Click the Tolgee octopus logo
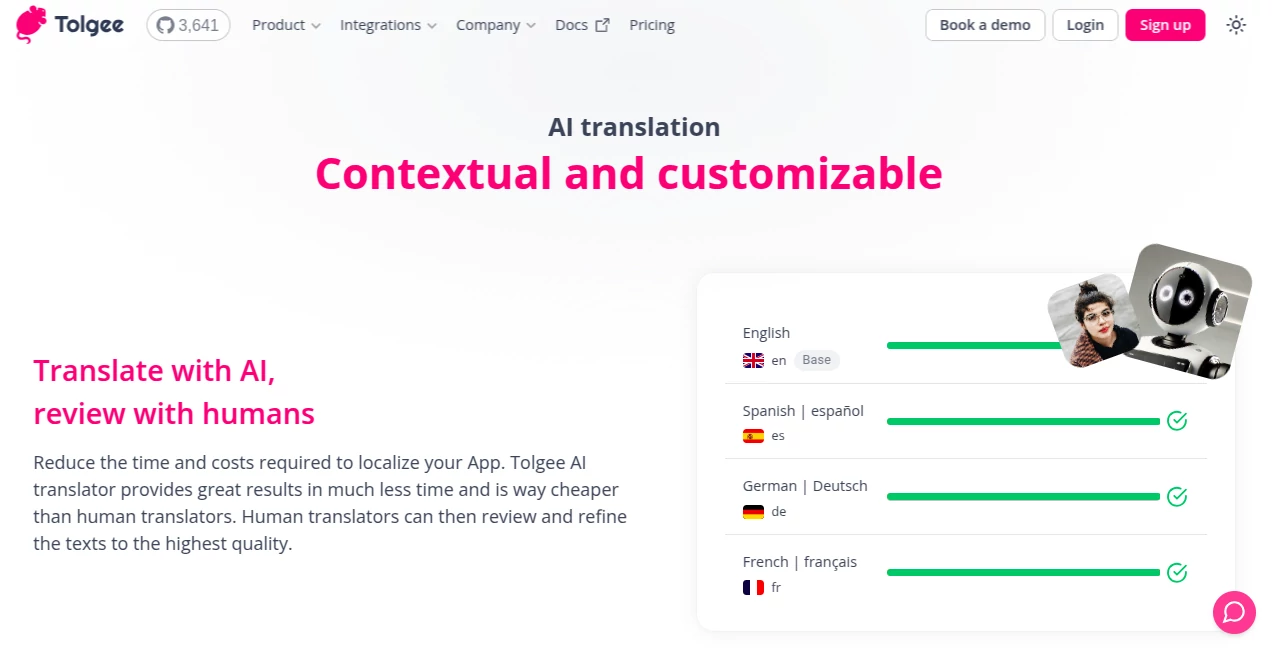 pos(28,24)
